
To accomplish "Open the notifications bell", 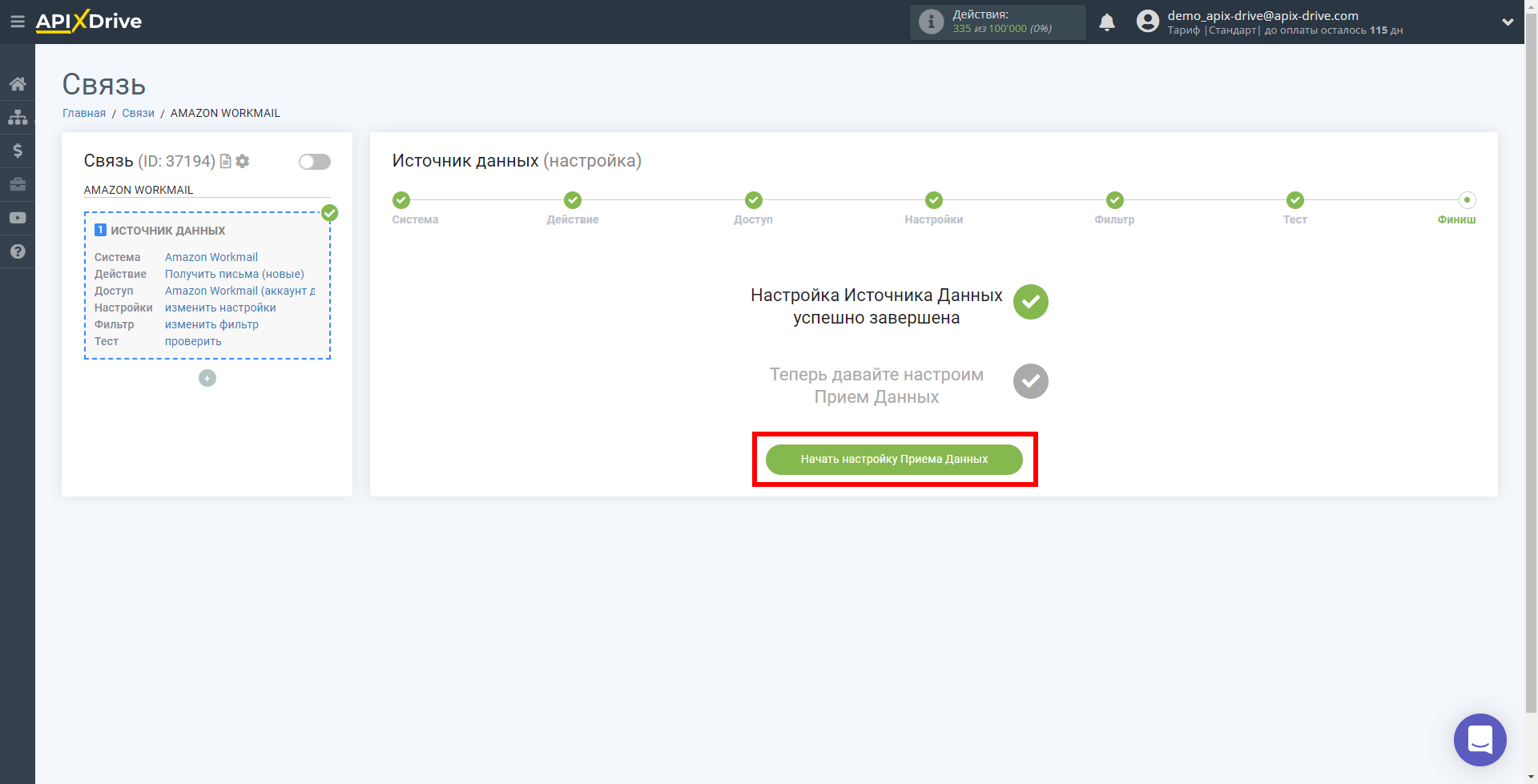I will click(x=1107, y=22).
